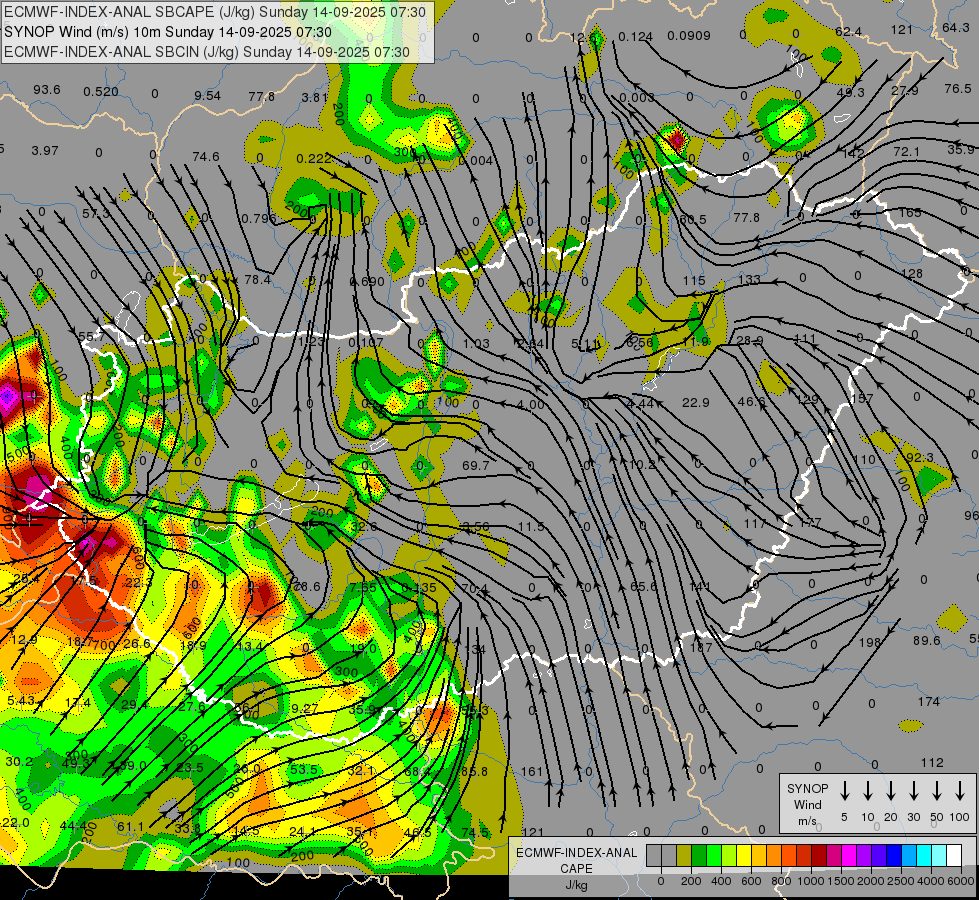
Task: Click the lime green CAPE legend swatch
Action: (729, 856)
